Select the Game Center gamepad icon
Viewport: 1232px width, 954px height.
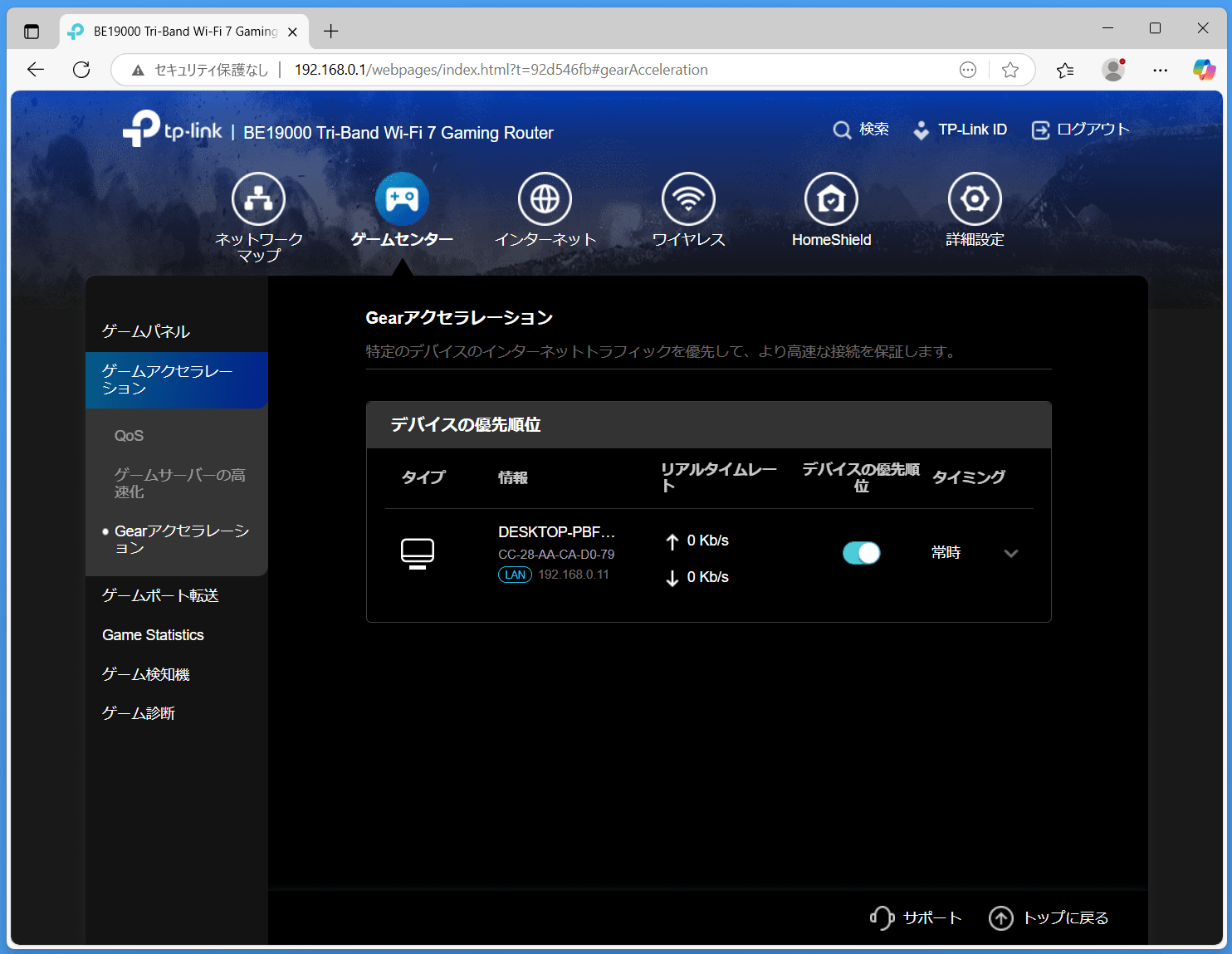[402, 199]
